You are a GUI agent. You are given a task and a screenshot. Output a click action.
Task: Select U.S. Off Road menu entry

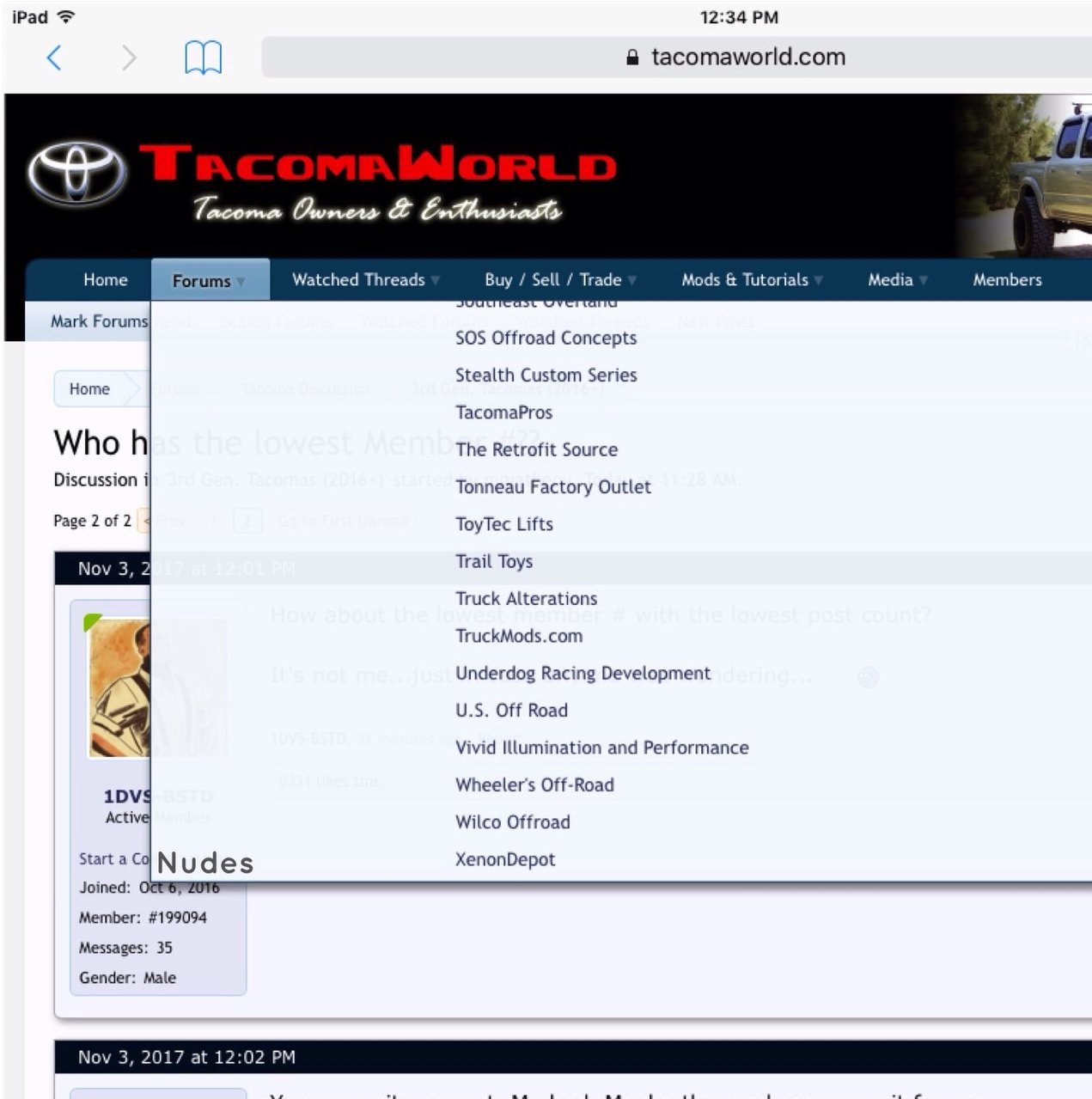pyautogui.click(x=511, y=711)
